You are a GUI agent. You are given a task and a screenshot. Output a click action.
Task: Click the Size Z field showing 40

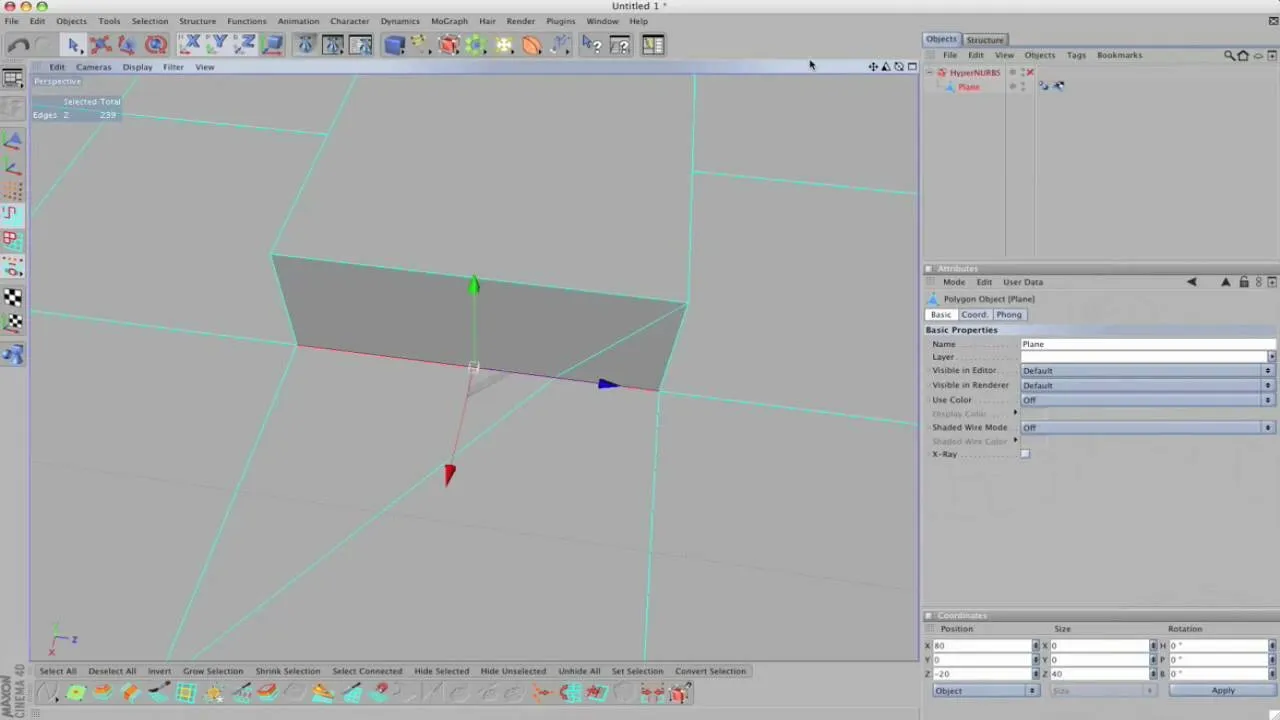(x=1098, y=674)
